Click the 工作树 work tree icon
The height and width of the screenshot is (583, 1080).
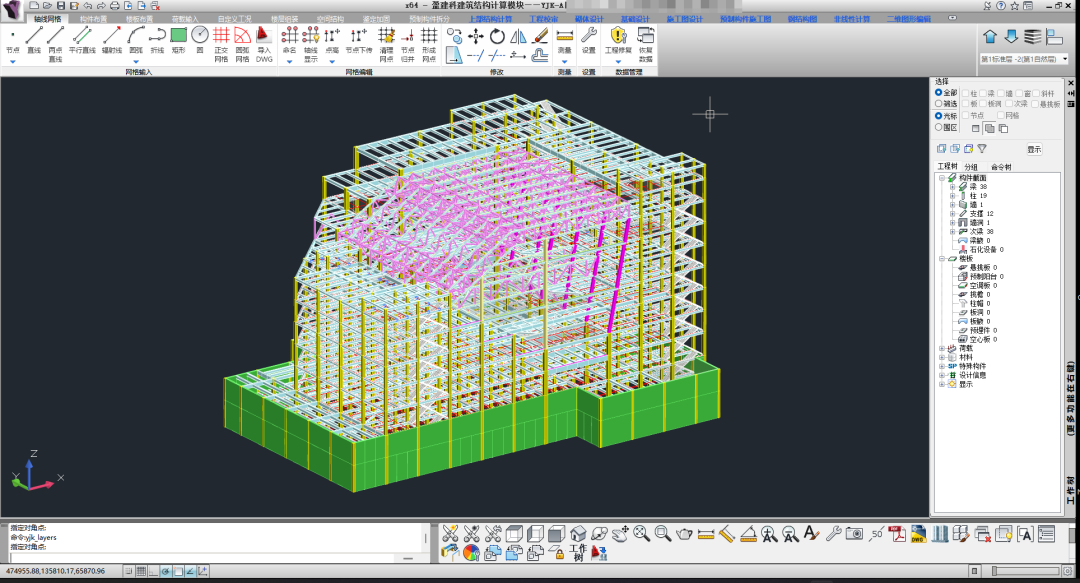tap(578, 553)
